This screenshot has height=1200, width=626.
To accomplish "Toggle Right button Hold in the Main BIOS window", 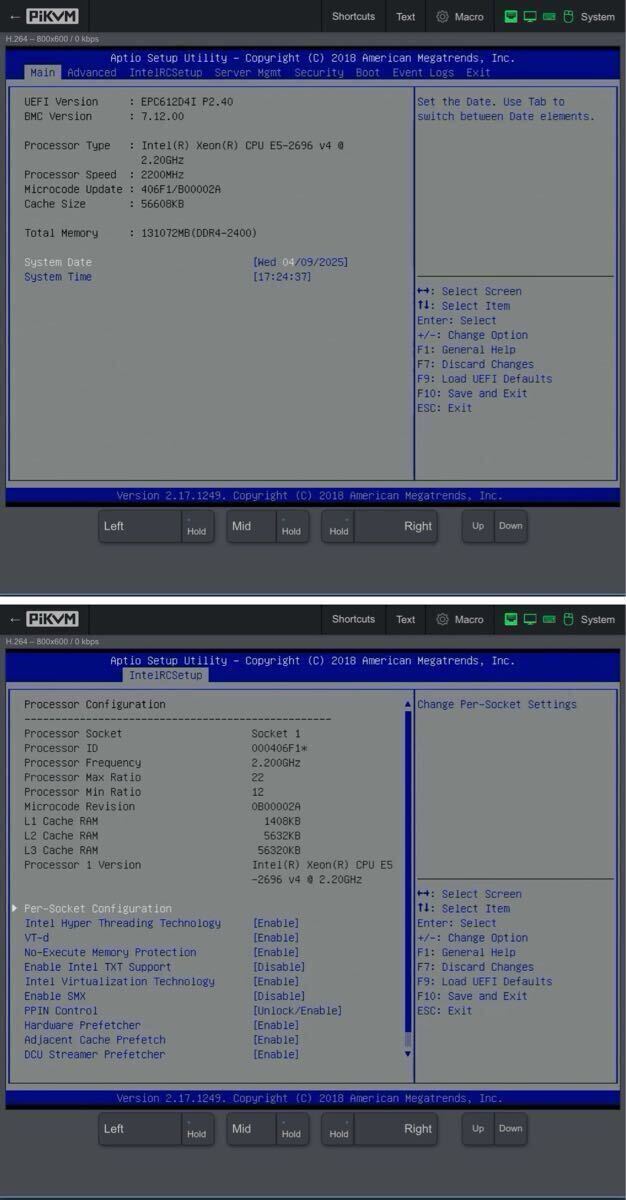I will [339, 527].
